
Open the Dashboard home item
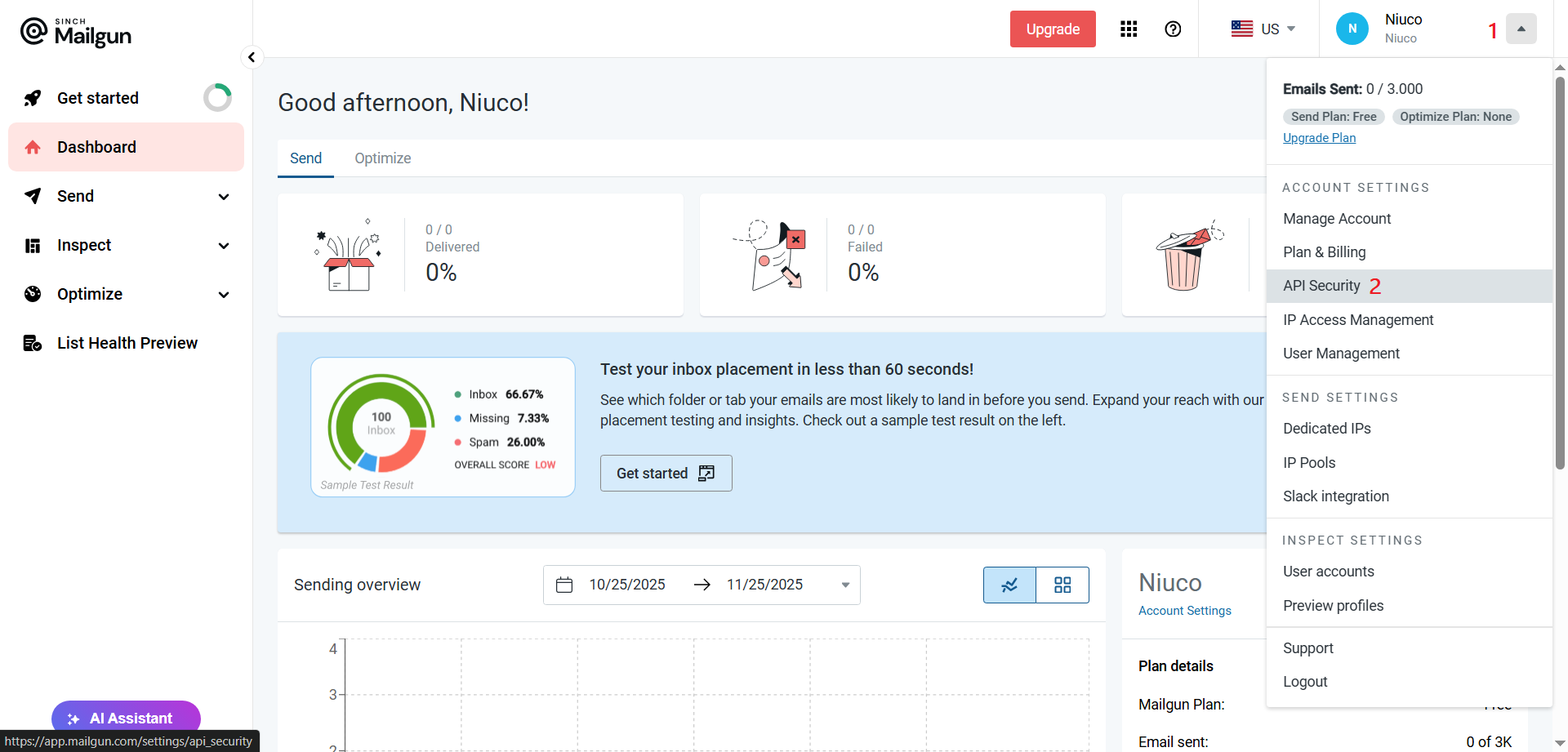[x=126, y=147]
